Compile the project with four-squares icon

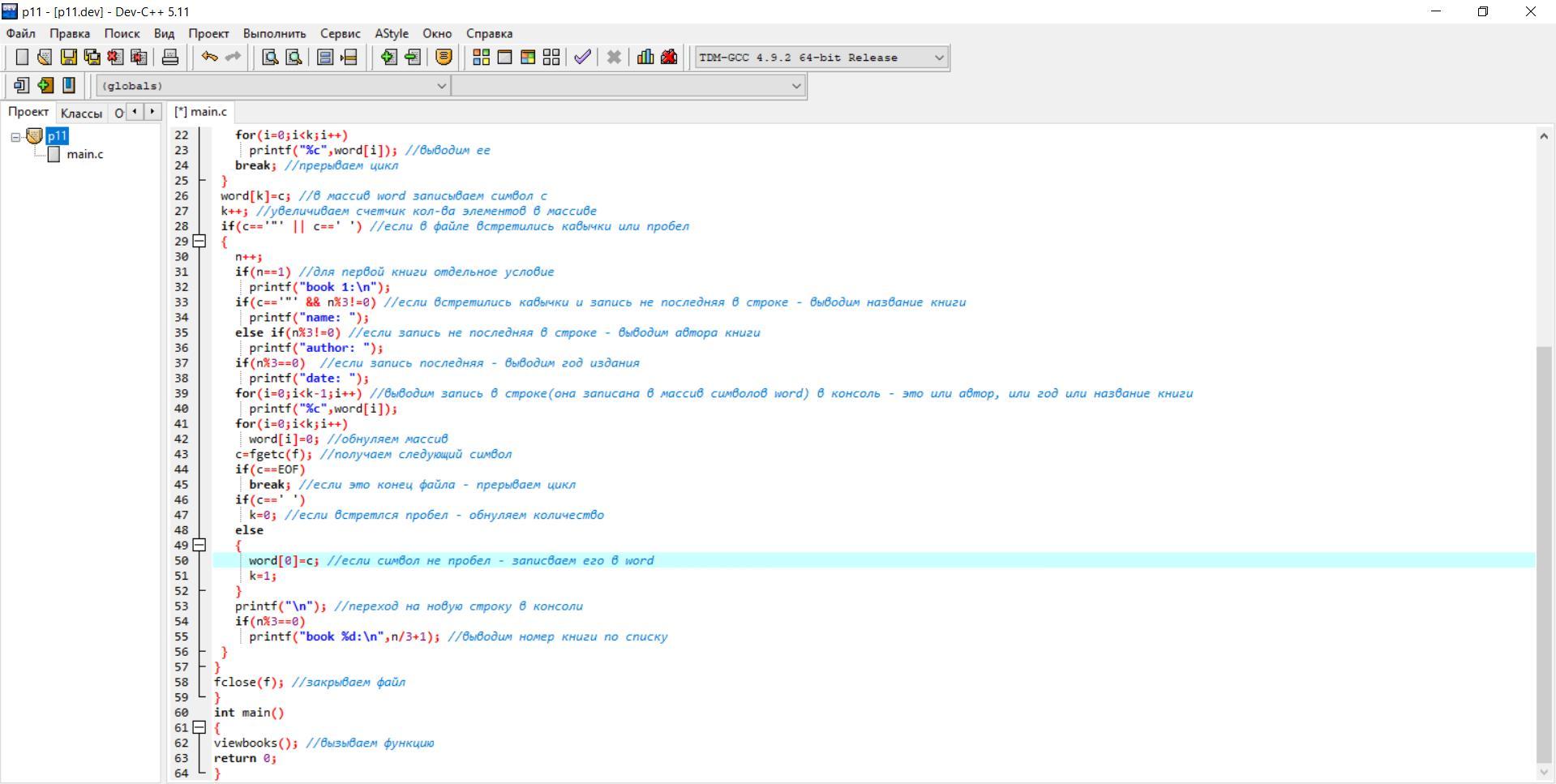click(x=481, y=57)
